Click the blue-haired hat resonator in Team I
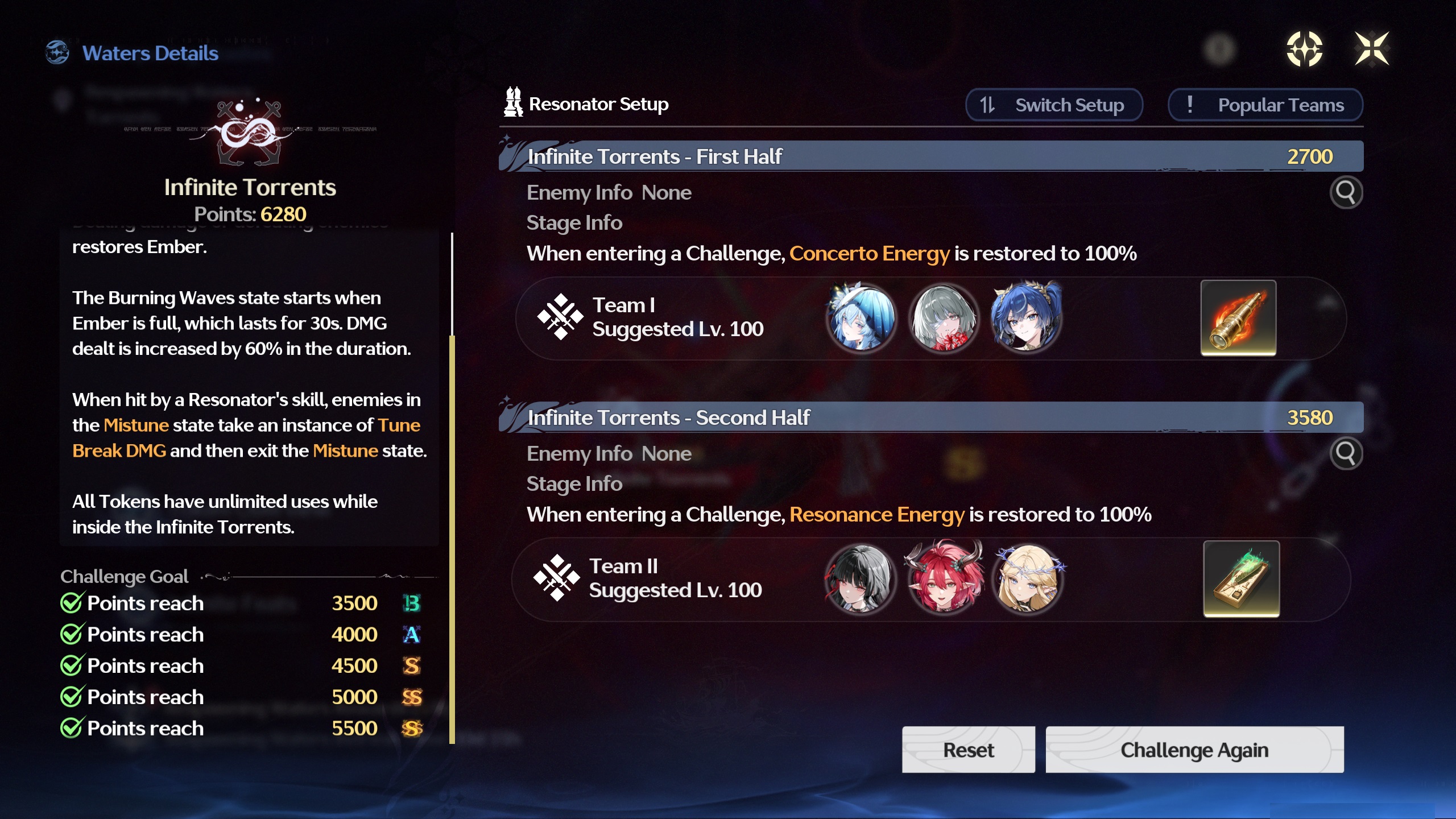 (862, 318)
